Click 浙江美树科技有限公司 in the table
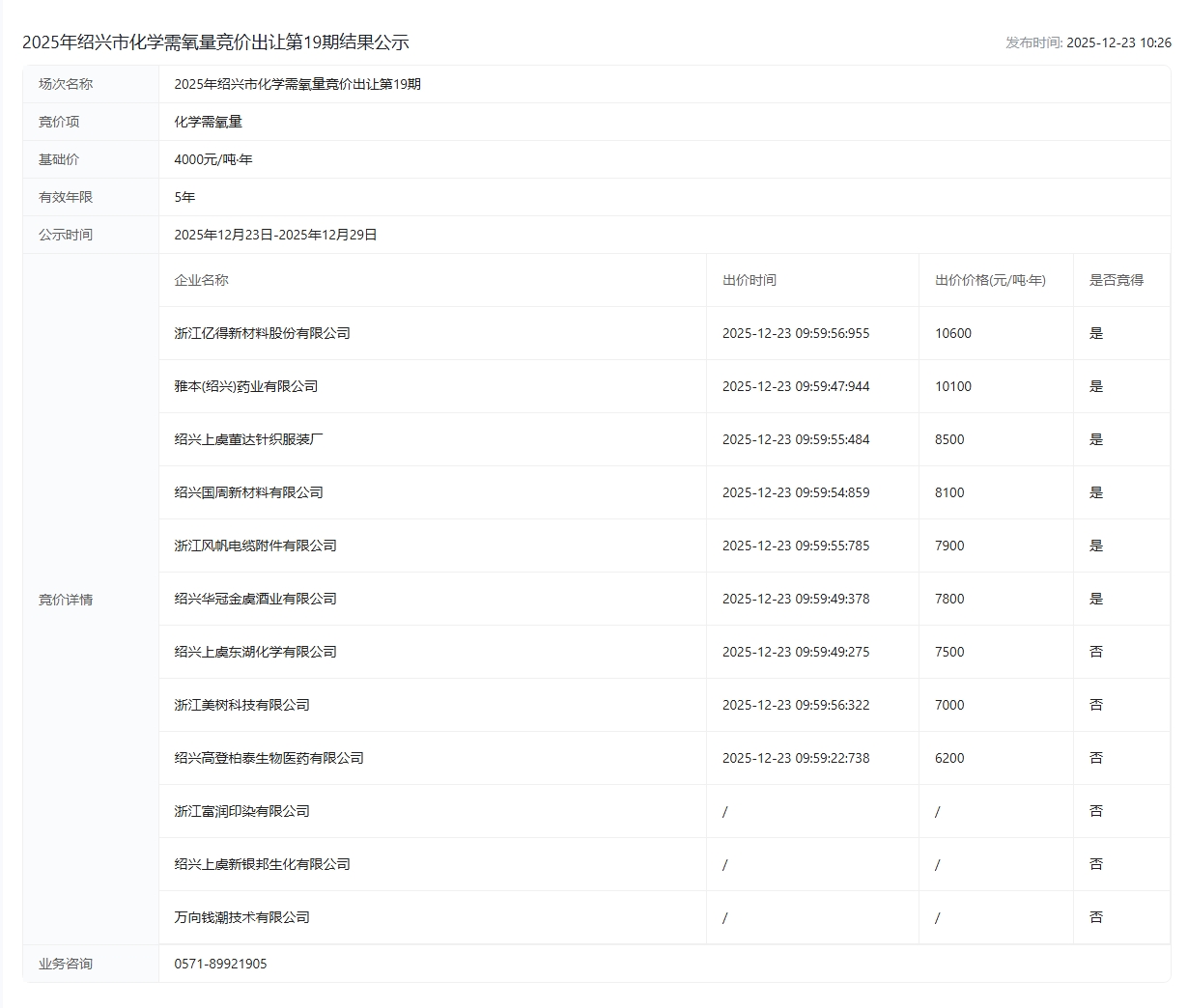Viewport: 1188px width, 1008px height. 241,705
